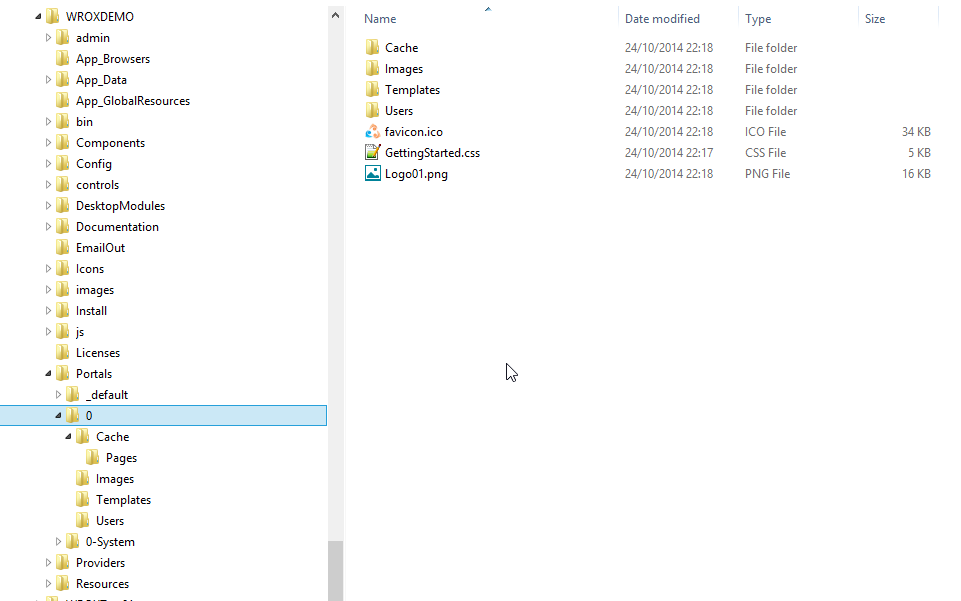The width and height of the screenshot is (961, 601).
Task: Select the Templates tree item under 0
Action: [123, 500]
